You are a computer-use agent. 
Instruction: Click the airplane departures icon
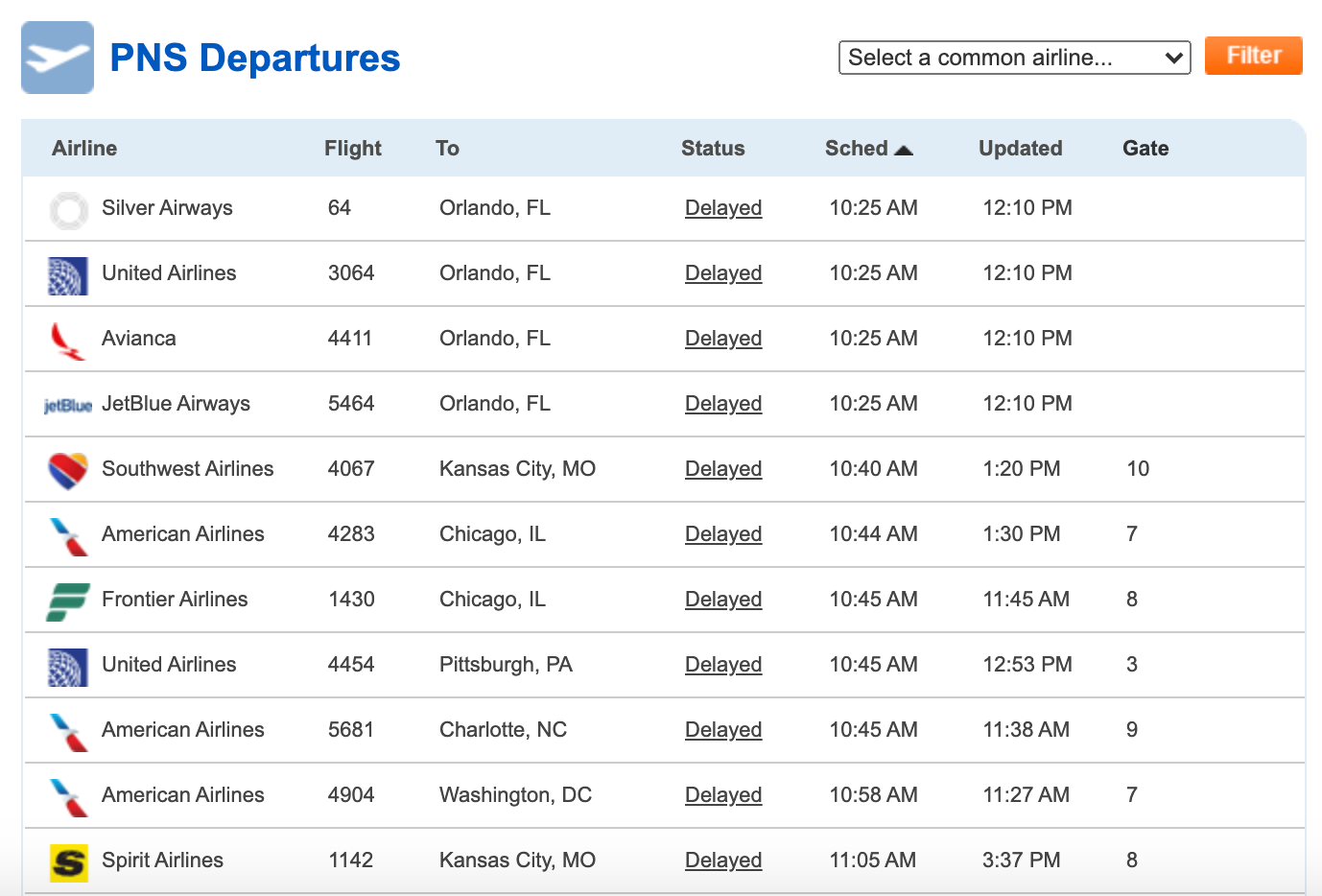tap(58, 58)
